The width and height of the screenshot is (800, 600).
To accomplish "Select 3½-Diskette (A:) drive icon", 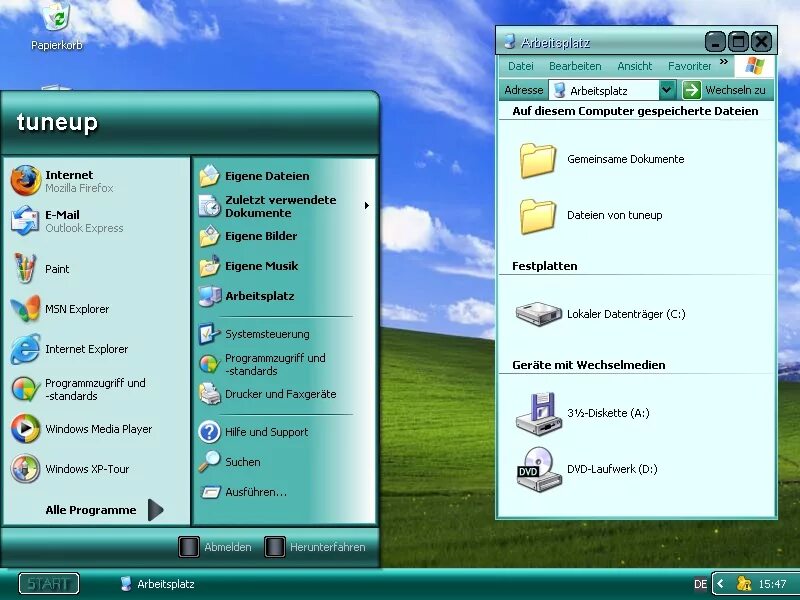I will pos(538,413).
